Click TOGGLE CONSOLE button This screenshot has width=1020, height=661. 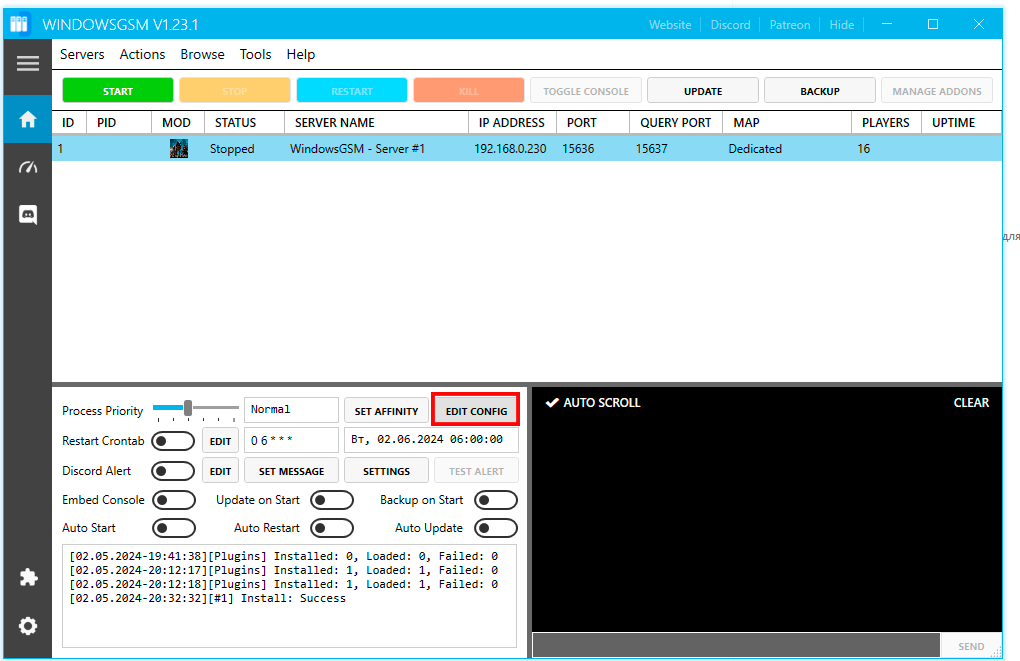click(x=586, y=90)
